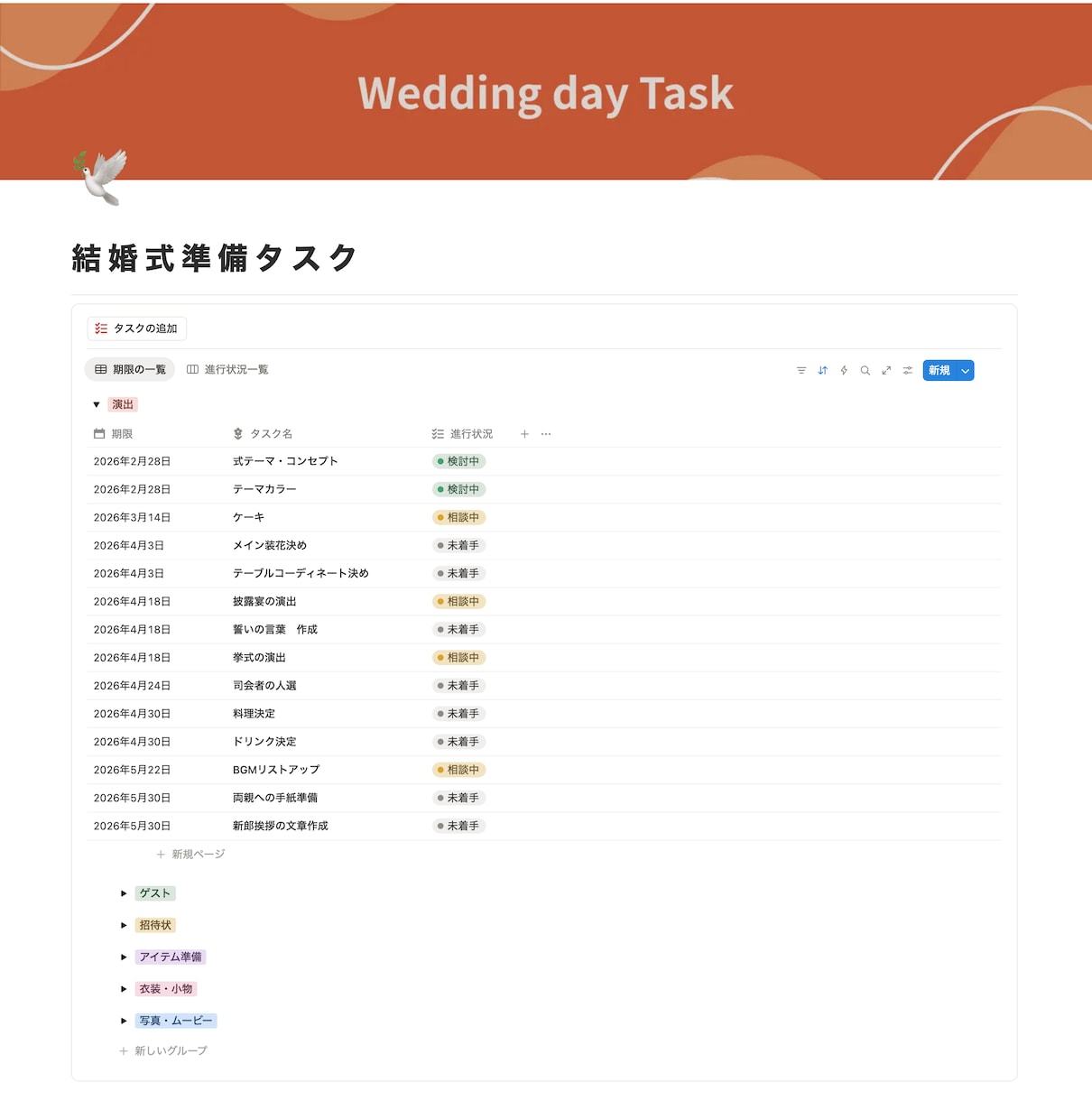Change the 未着手 status of 司会者の人選
This screenshot has height=1119, width=1092.
[x=459, y=685]
